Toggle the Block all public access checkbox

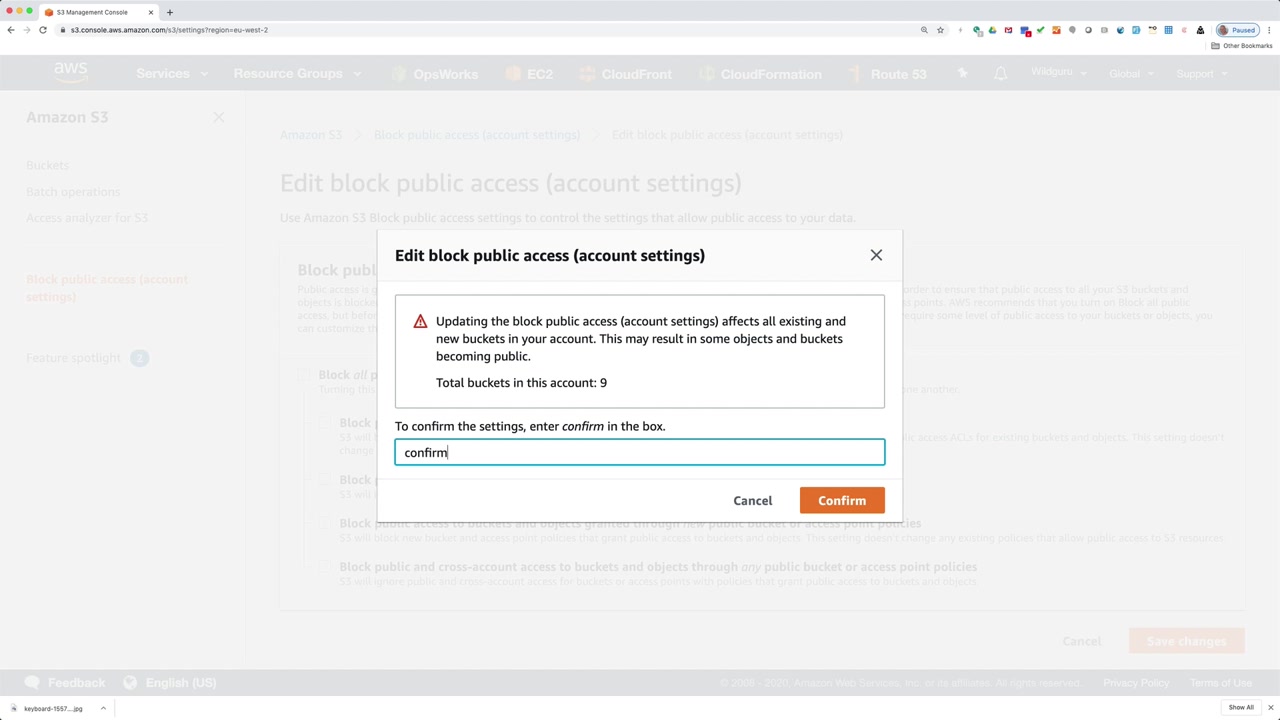(304, 375)
